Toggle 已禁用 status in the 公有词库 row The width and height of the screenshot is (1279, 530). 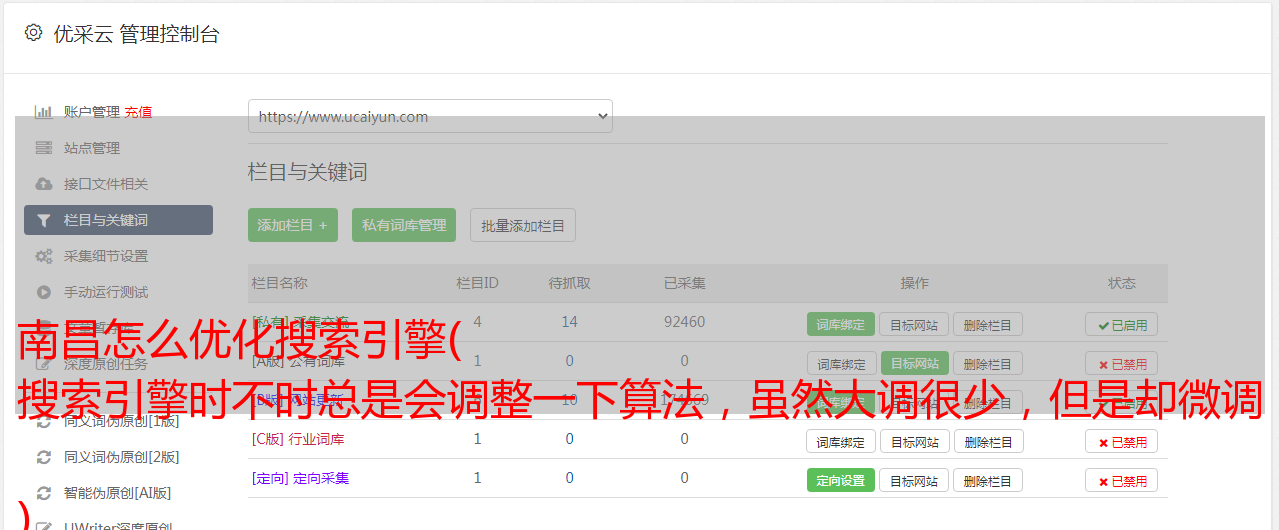click(1122, 363)
